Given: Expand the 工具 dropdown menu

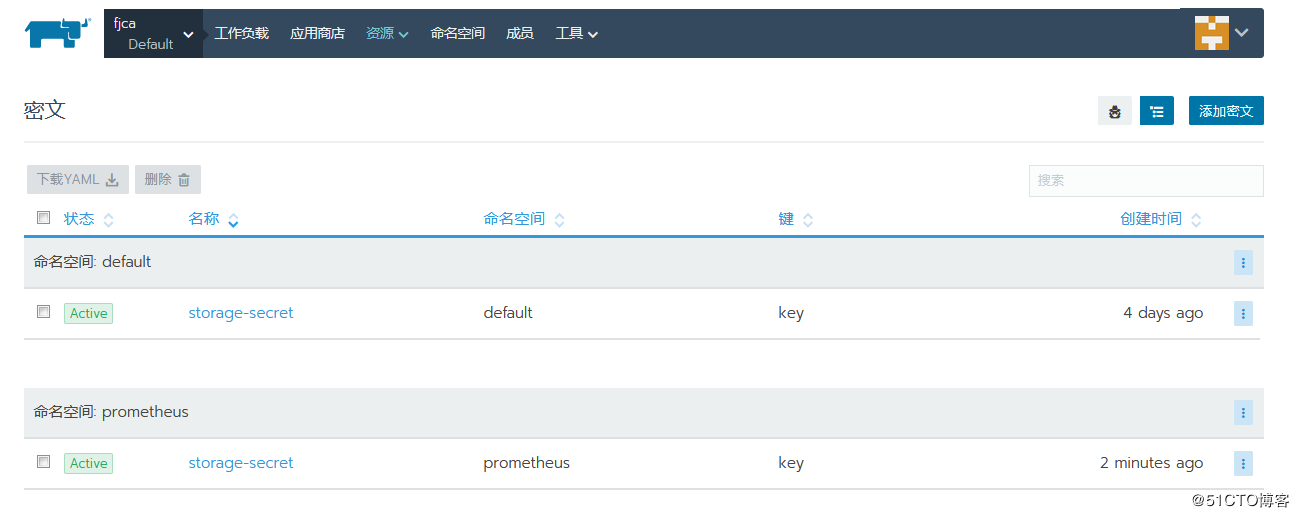Looking at the screenshot, I should click(577, 33).
